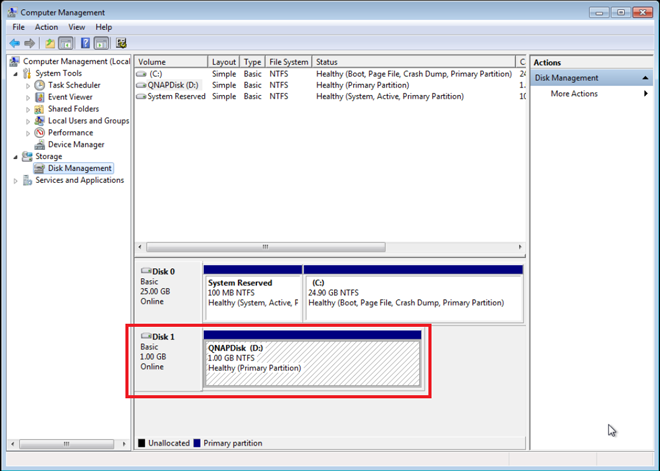Expand the Shared Folders node
Image resolution: width=660 pixels, height=471 pixels.
pos(28,109)
